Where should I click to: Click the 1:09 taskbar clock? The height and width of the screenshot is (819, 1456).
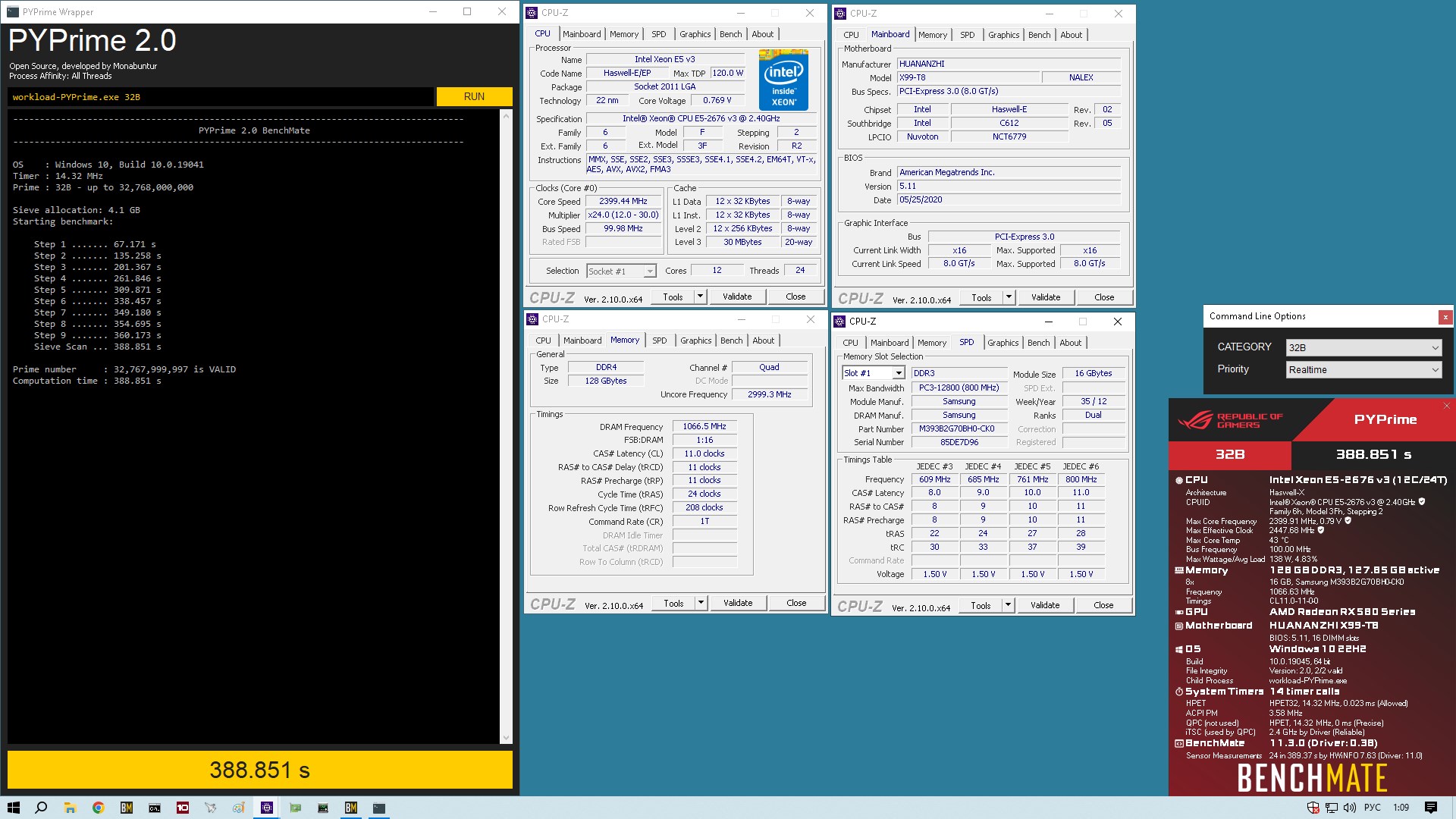(x=1401, y=808)
